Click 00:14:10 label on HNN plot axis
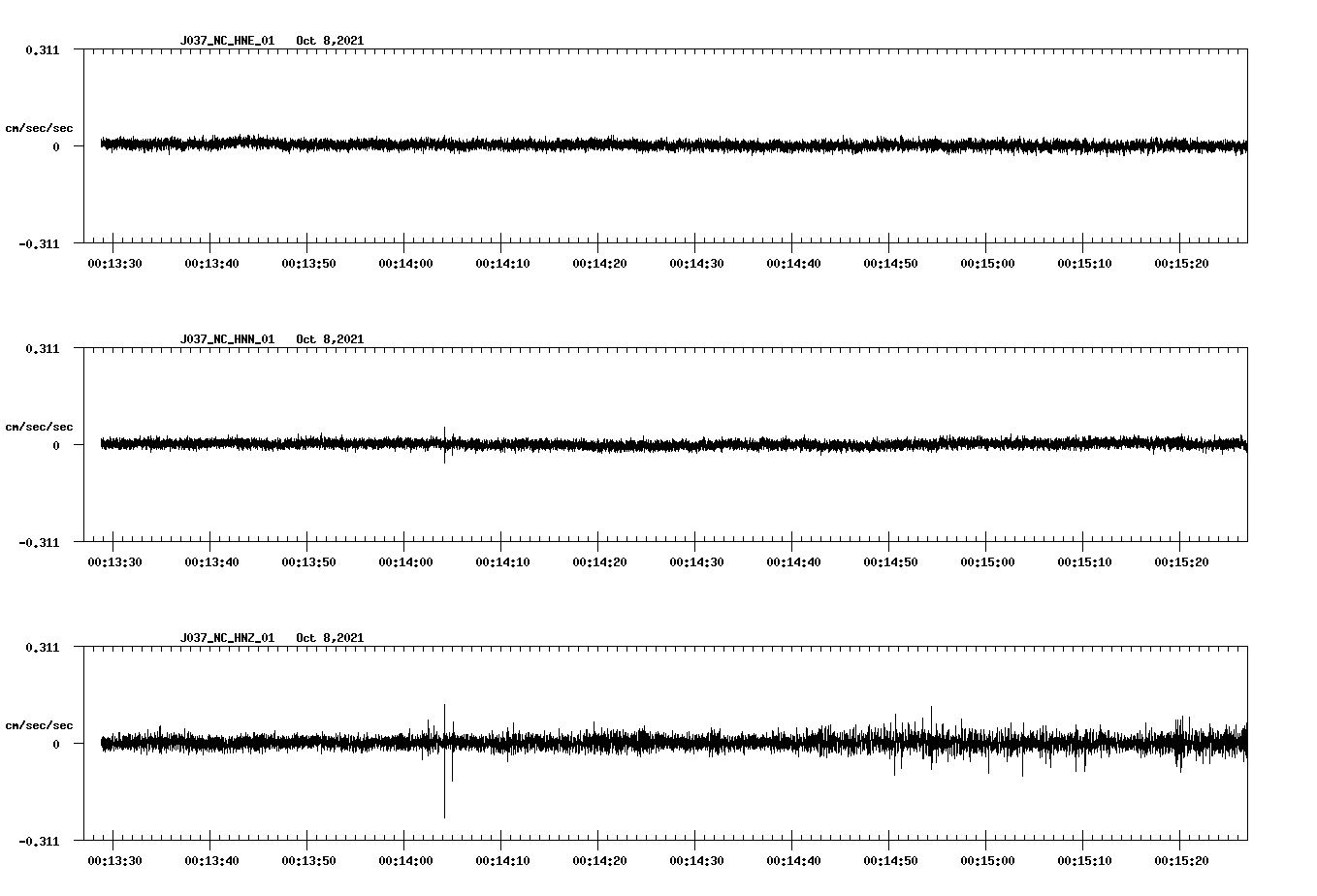 (502, 562)
